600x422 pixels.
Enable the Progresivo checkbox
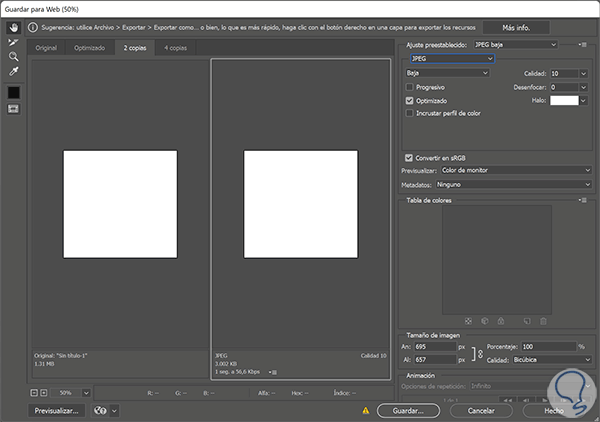[409, 87]
